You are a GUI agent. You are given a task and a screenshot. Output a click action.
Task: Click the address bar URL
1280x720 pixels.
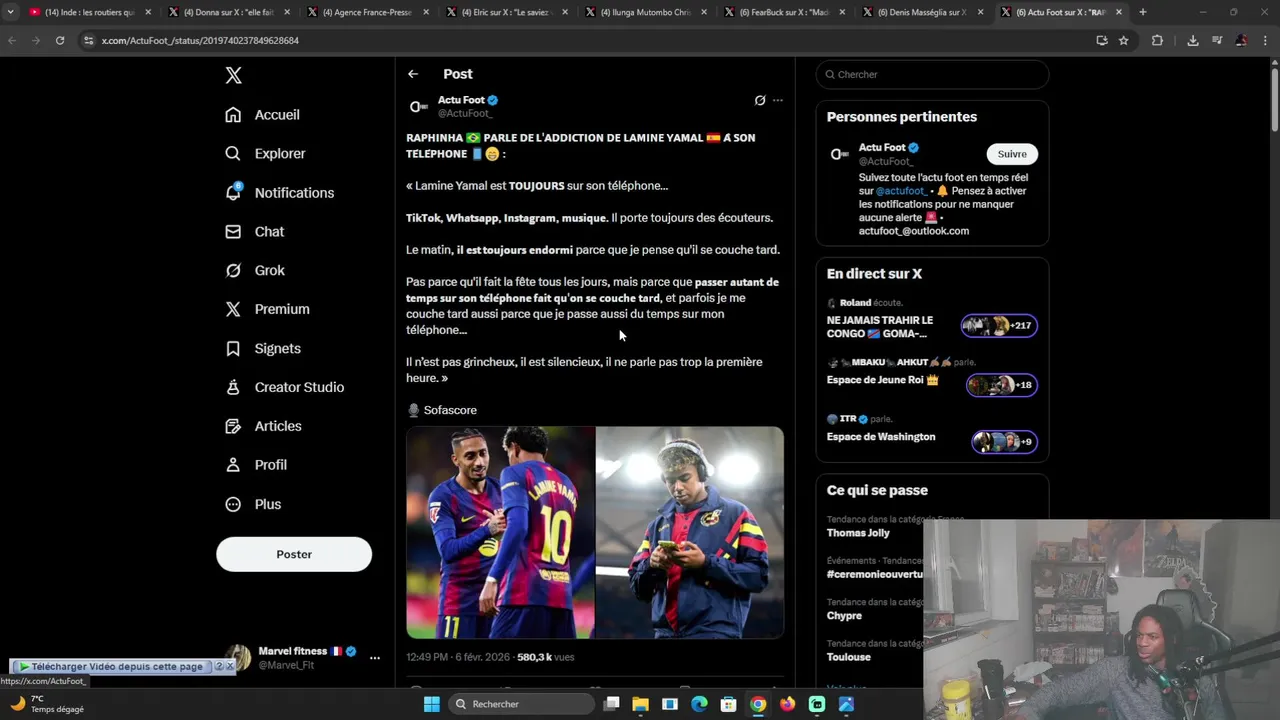[x=200, y=40]
